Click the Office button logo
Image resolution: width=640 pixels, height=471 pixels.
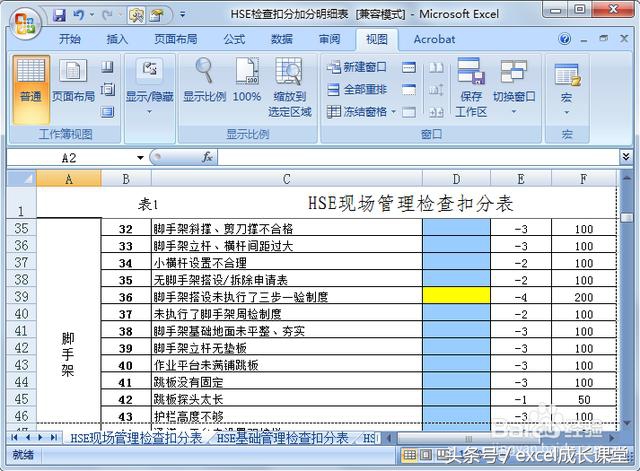click(22, 18)
